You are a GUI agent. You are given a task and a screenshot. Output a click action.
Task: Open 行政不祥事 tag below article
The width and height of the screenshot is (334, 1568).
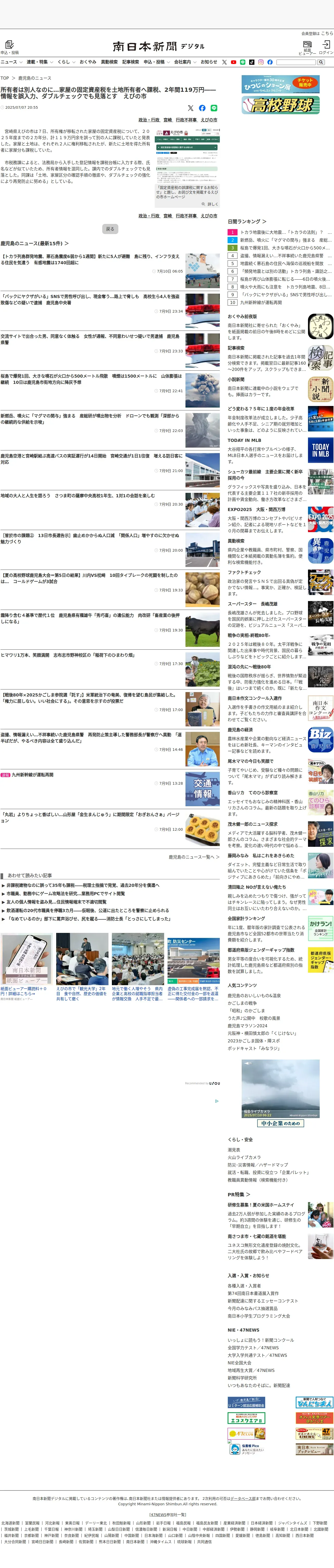coord(186,216)
